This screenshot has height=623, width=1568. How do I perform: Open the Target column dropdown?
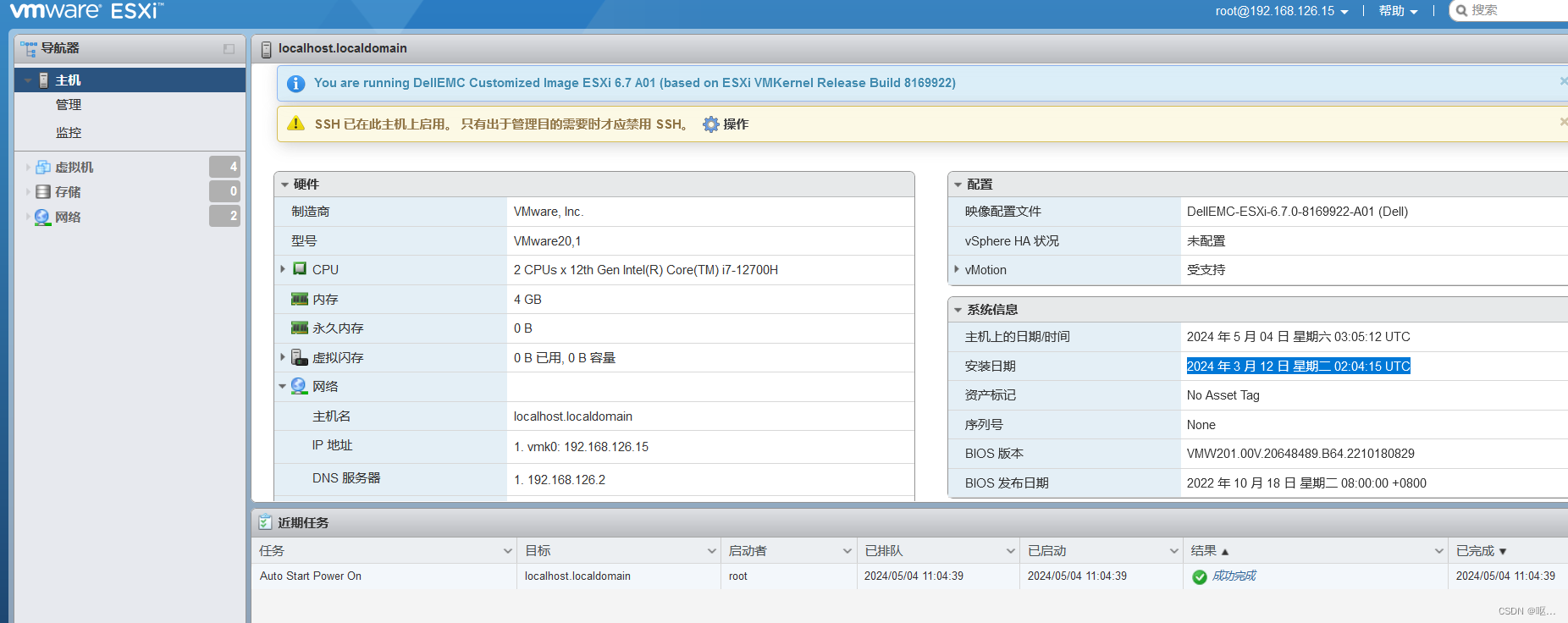point(712,551)
